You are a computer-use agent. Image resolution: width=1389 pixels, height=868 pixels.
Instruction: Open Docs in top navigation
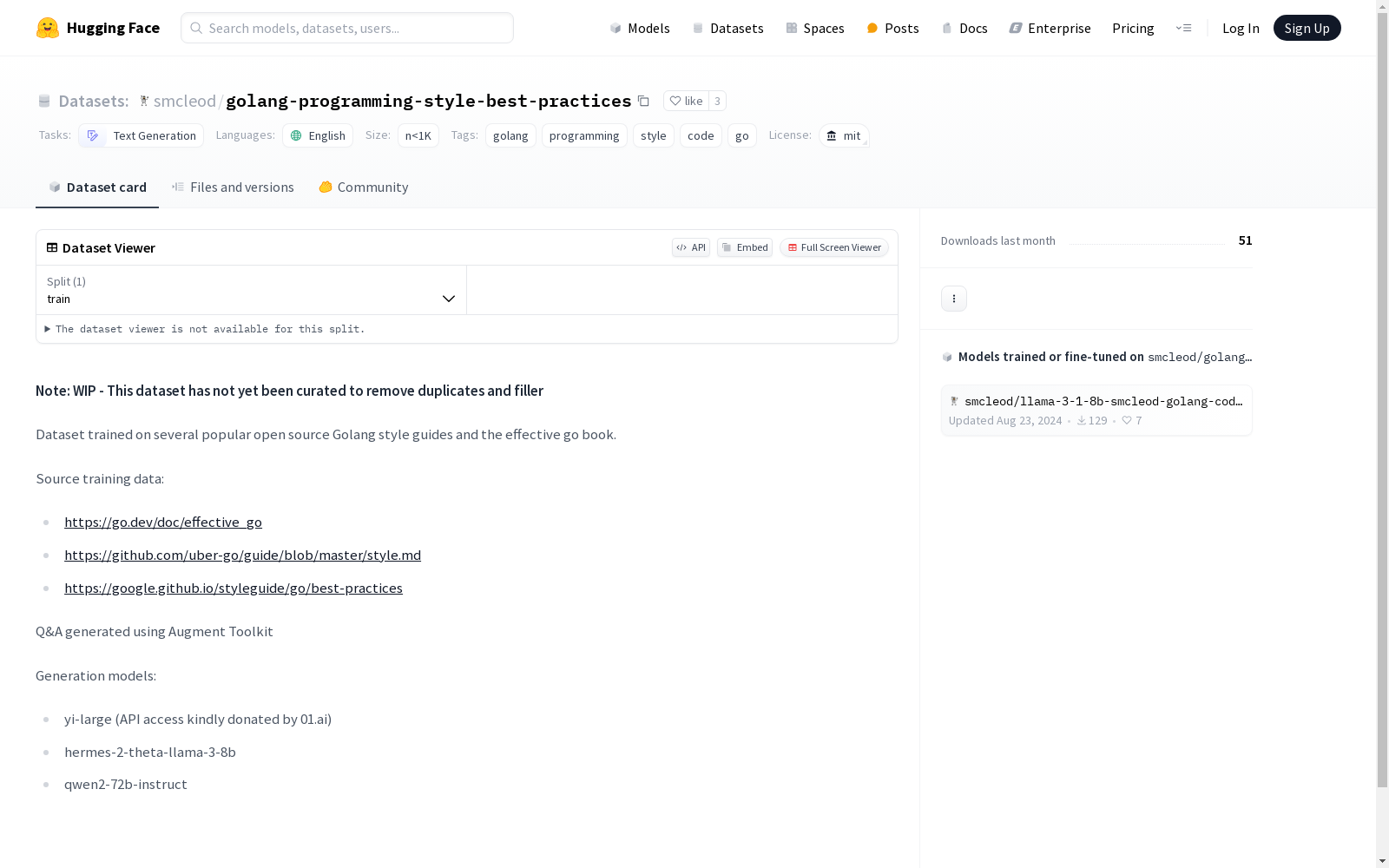point(964,28)
